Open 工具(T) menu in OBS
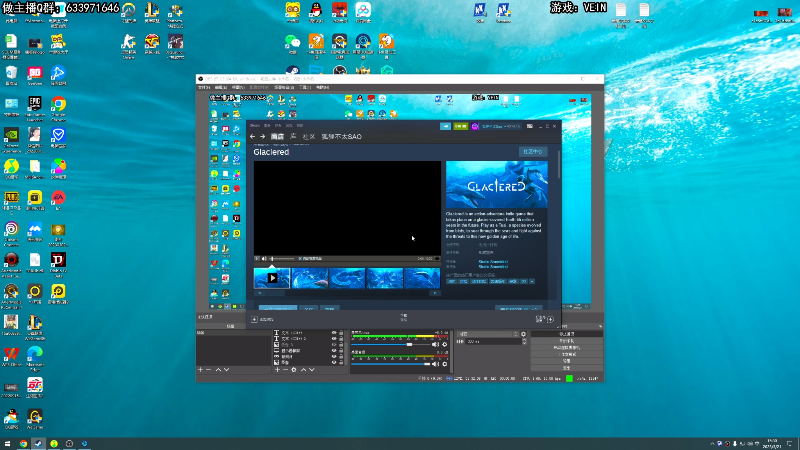This screenshot has height=450, width=800. (x=305, y=88)
